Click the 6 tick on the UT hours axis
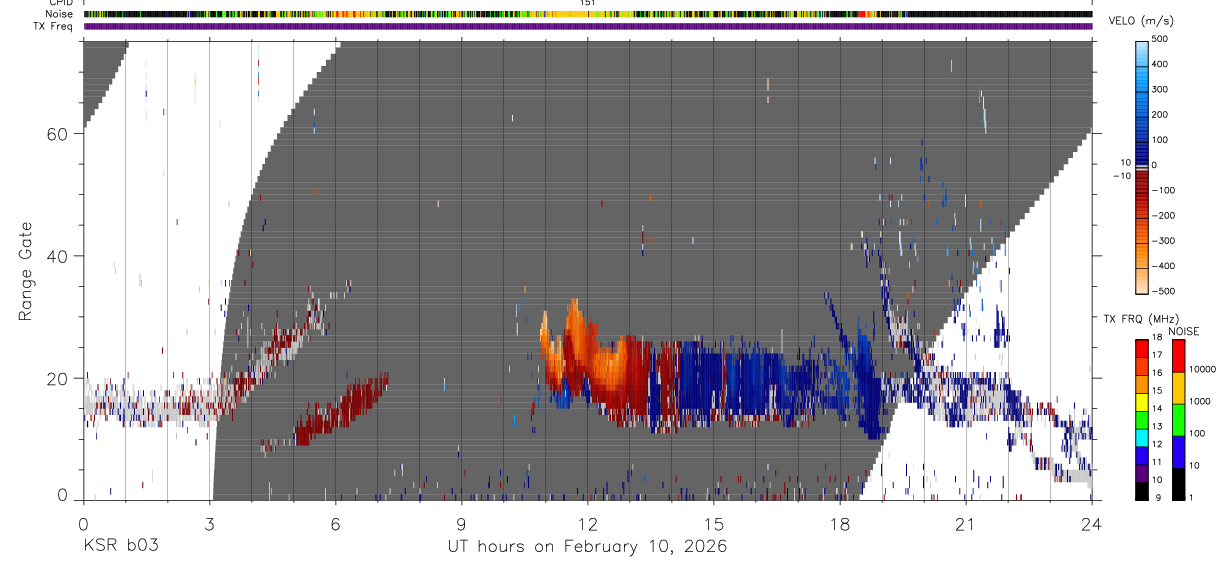Screen dimensions: 1228x567 335,524
